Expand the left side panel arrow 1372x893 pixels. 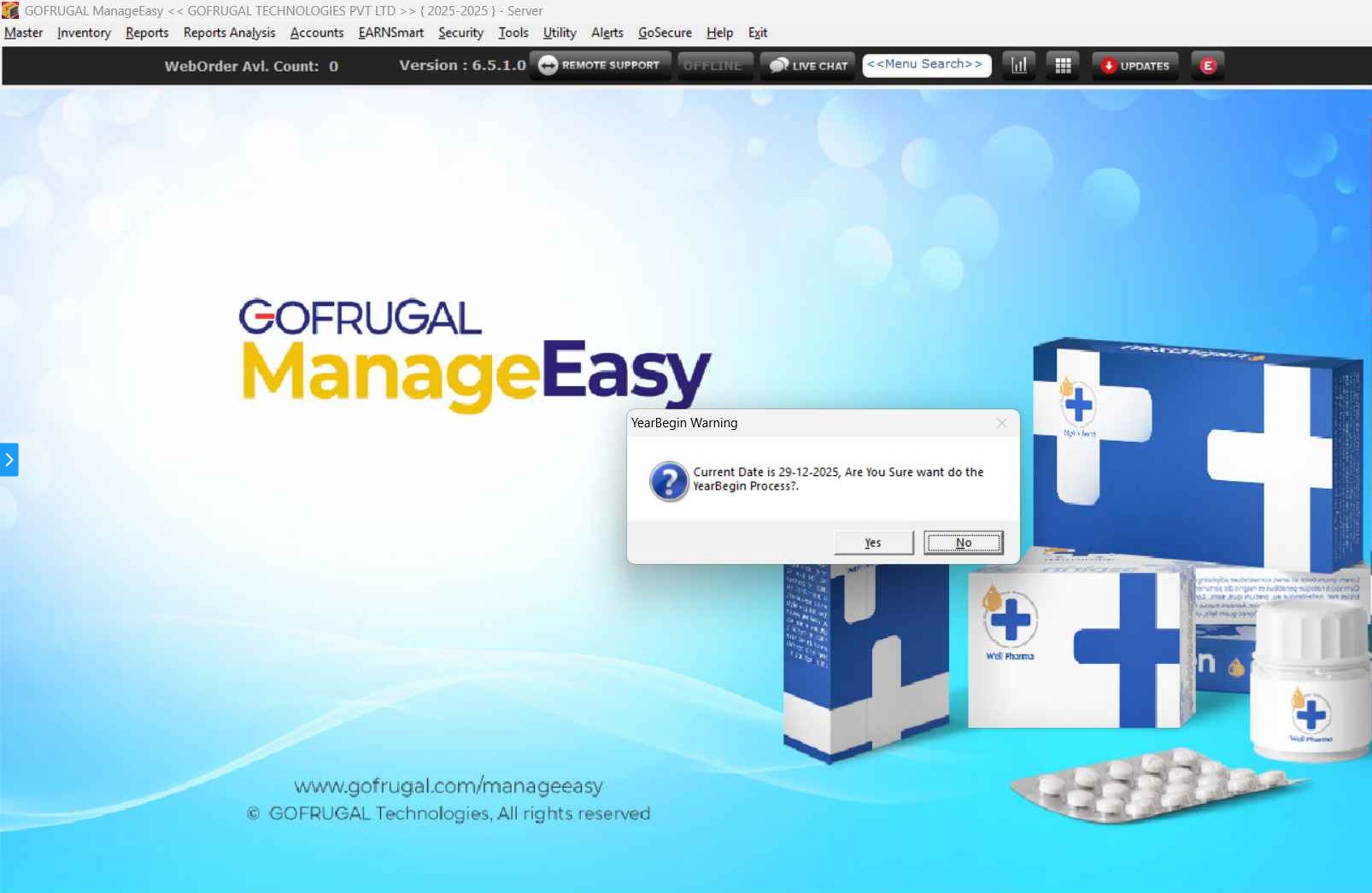pos(9,460)
